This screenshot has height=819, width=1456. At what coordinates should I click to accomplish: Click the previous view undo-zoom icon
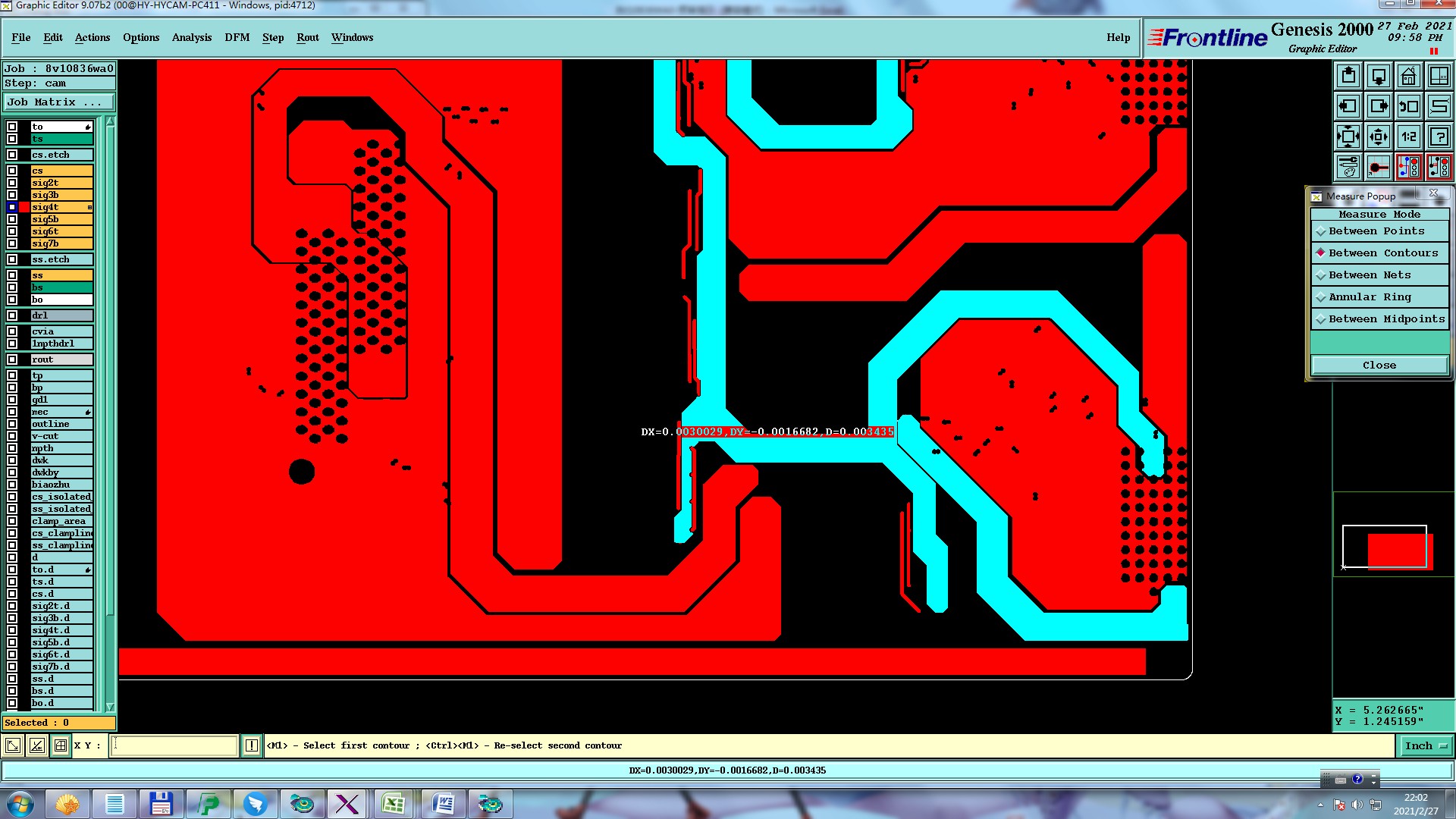(1408, 106)
